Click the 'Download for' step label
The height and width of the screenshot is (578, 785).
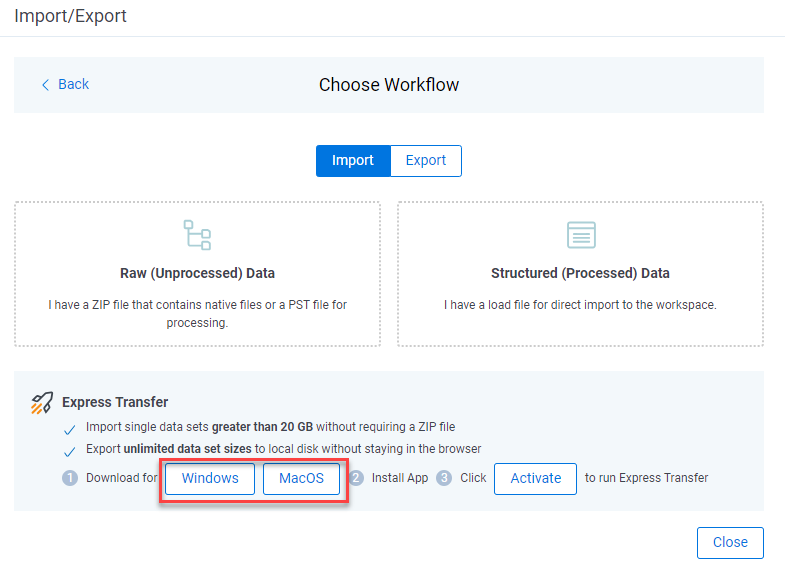(122, 478)
